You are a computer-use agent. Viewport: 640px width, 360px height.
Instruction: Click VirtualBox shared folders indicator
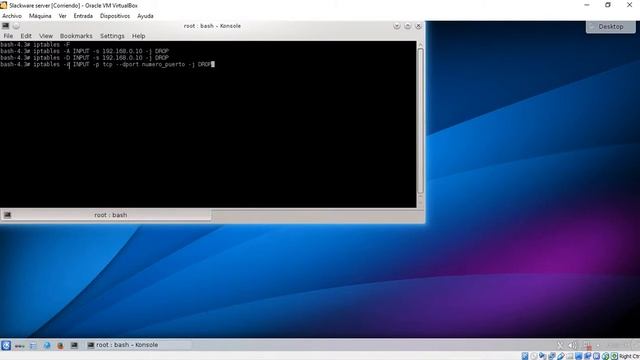[569, 356]
